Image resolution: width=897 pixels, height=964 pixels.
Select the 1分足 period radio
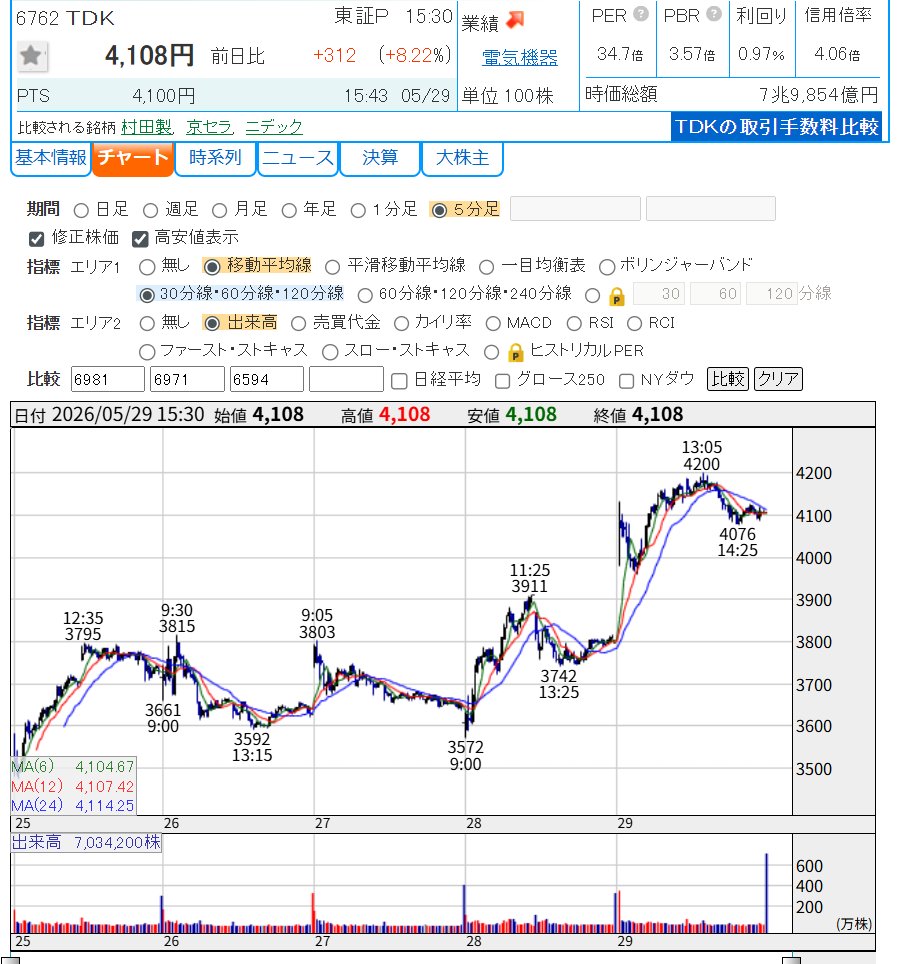tap(358, 210)
